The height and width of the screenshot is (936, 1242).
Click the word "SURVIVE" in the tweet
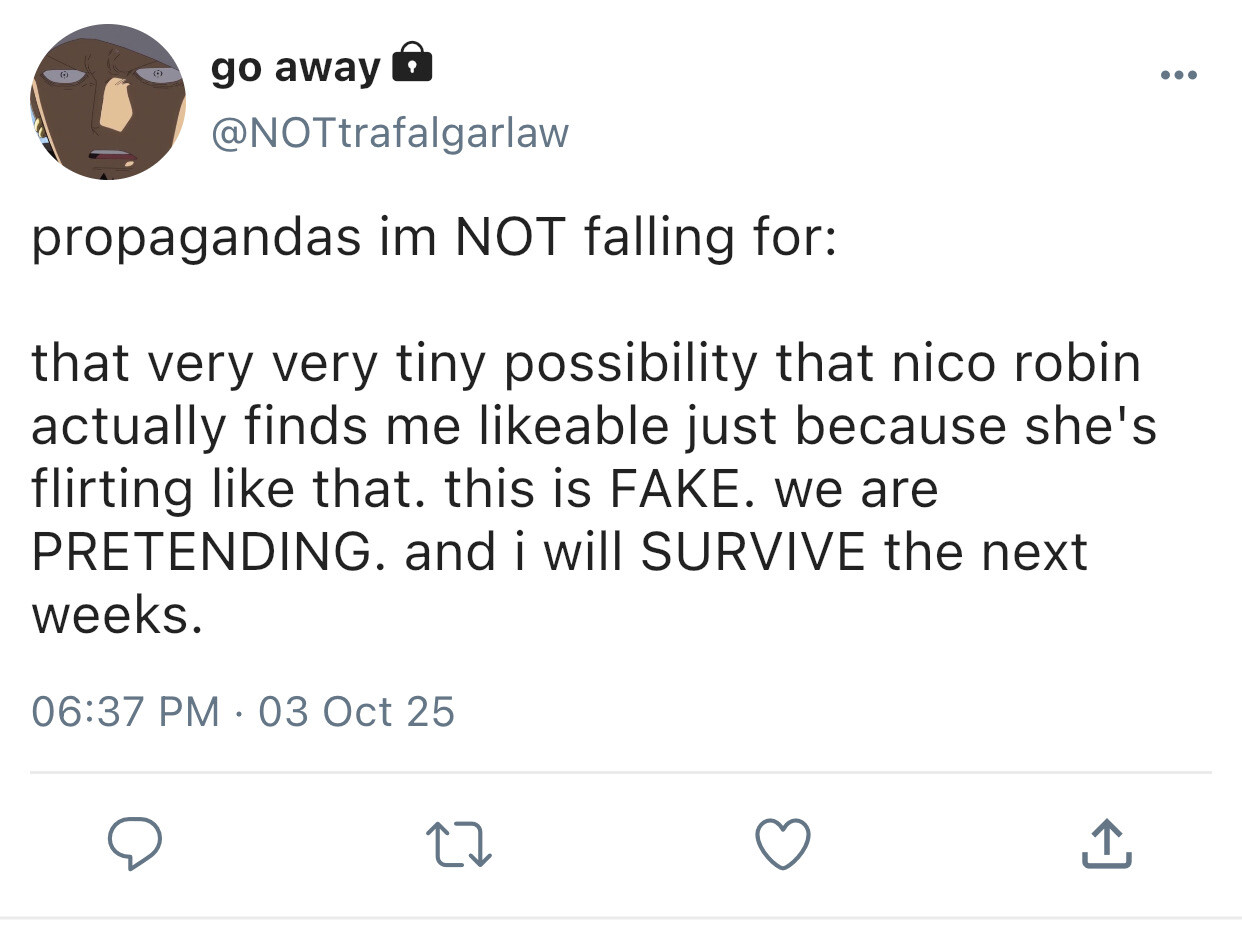[752, 552]
